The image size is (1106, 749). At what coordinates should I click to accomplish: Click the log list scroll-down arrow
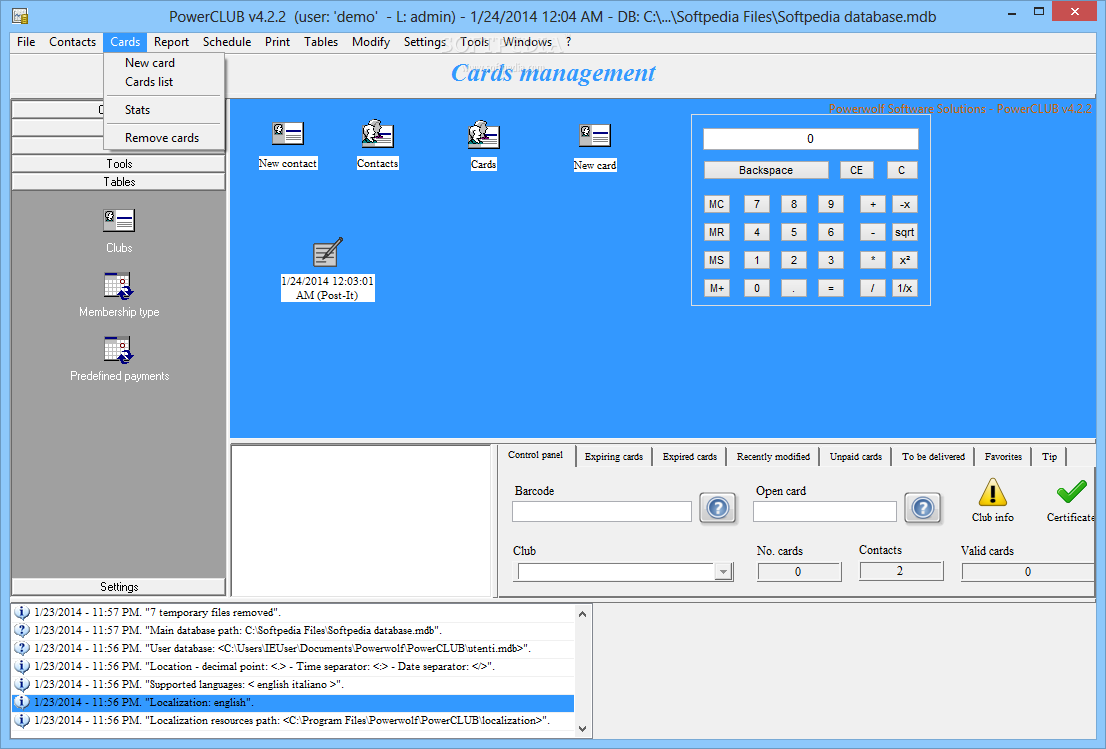pos(583,729)
